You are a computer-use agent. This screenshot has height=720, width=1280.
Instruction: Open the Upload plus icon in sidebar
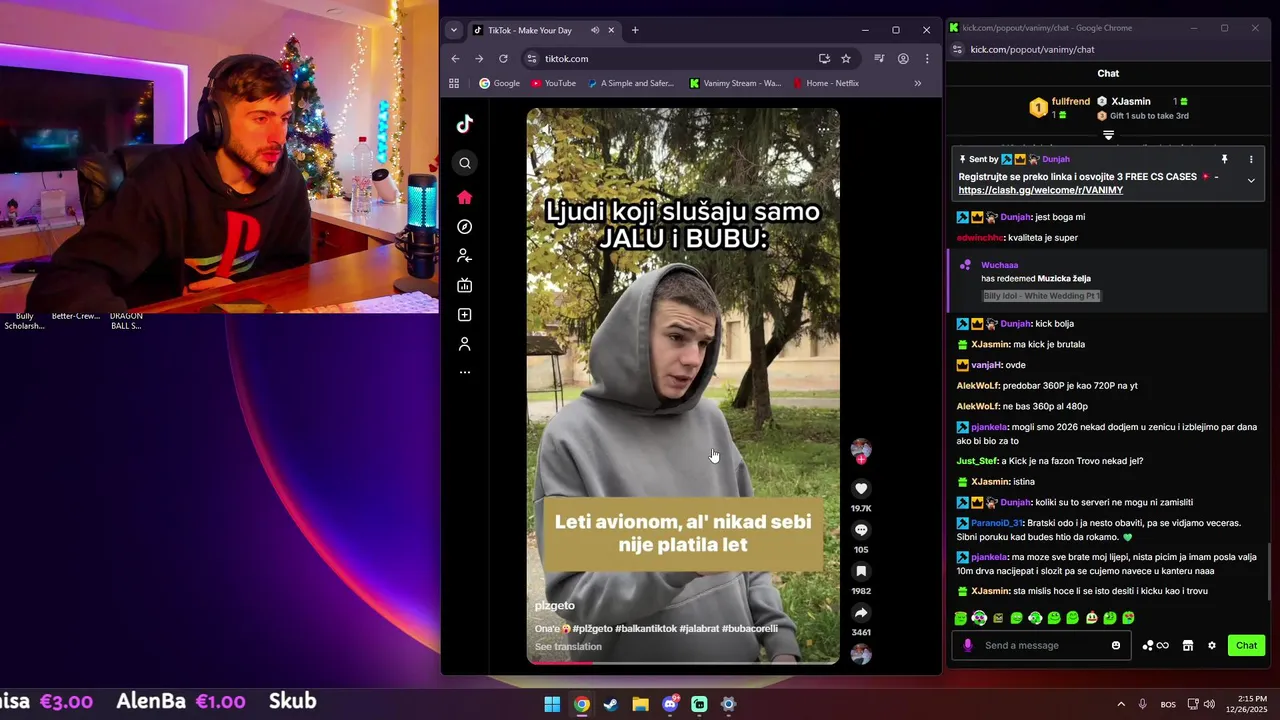tap(464, 315)
